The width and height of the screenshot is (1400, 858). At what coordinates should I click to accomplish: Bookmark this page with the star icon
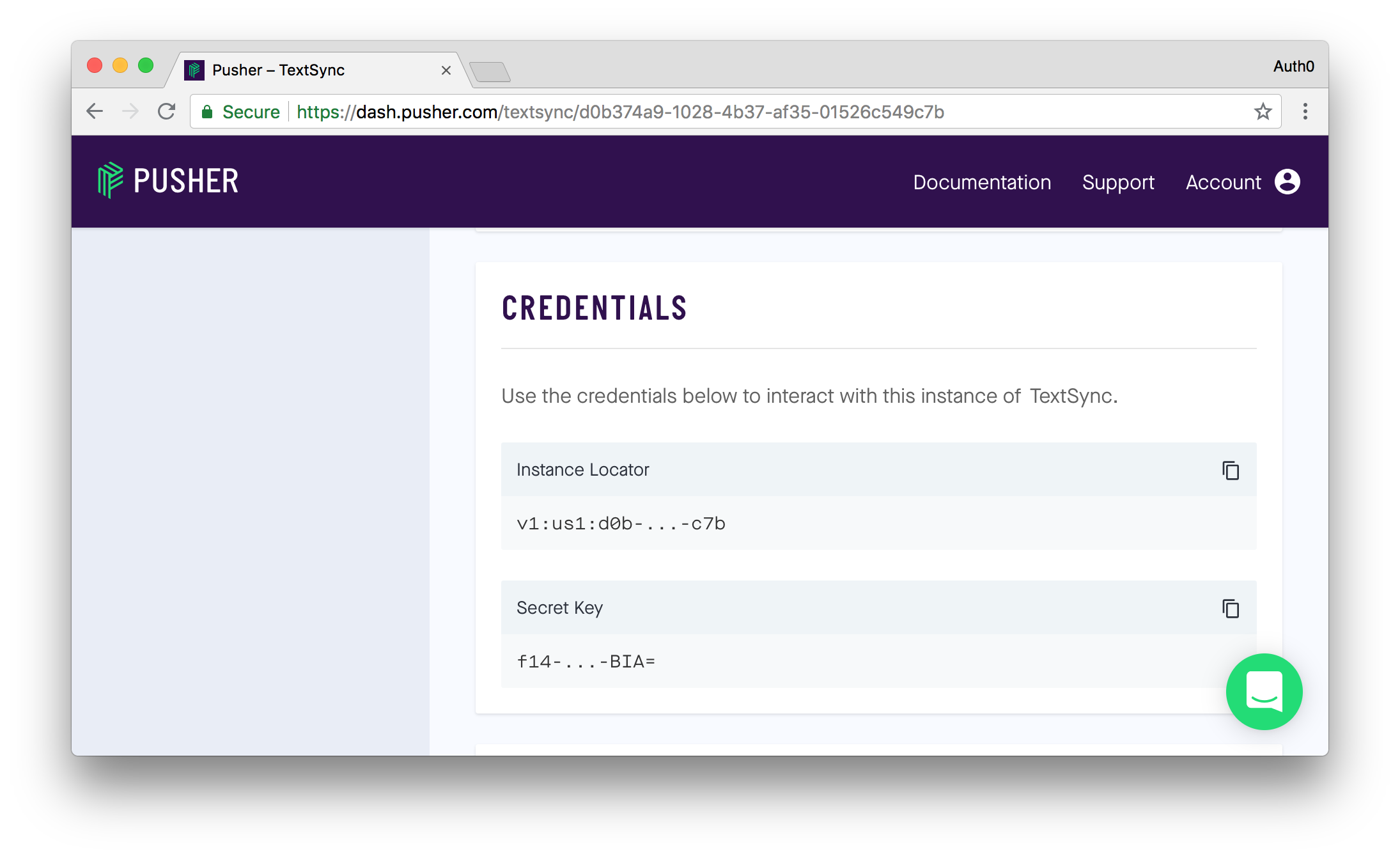point(1263,112)
